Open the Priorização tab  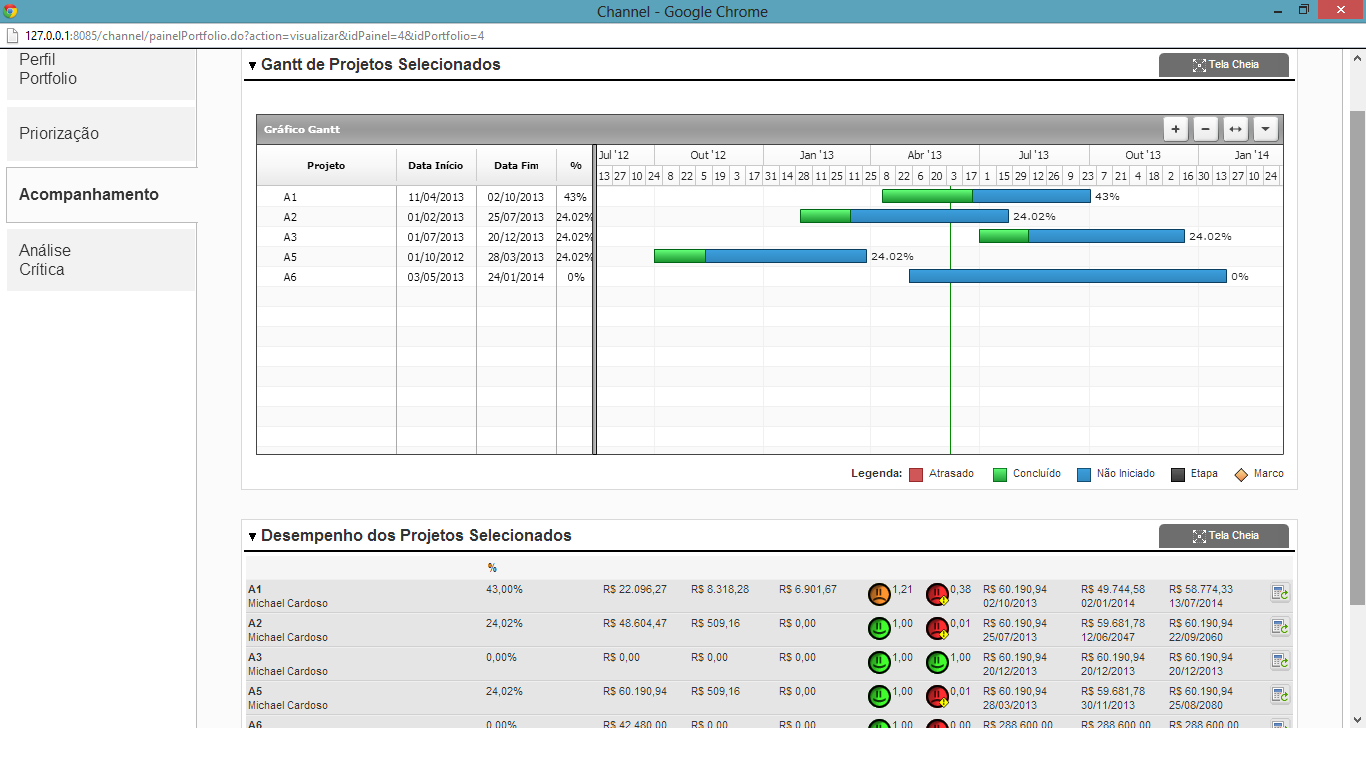[101, 134]
